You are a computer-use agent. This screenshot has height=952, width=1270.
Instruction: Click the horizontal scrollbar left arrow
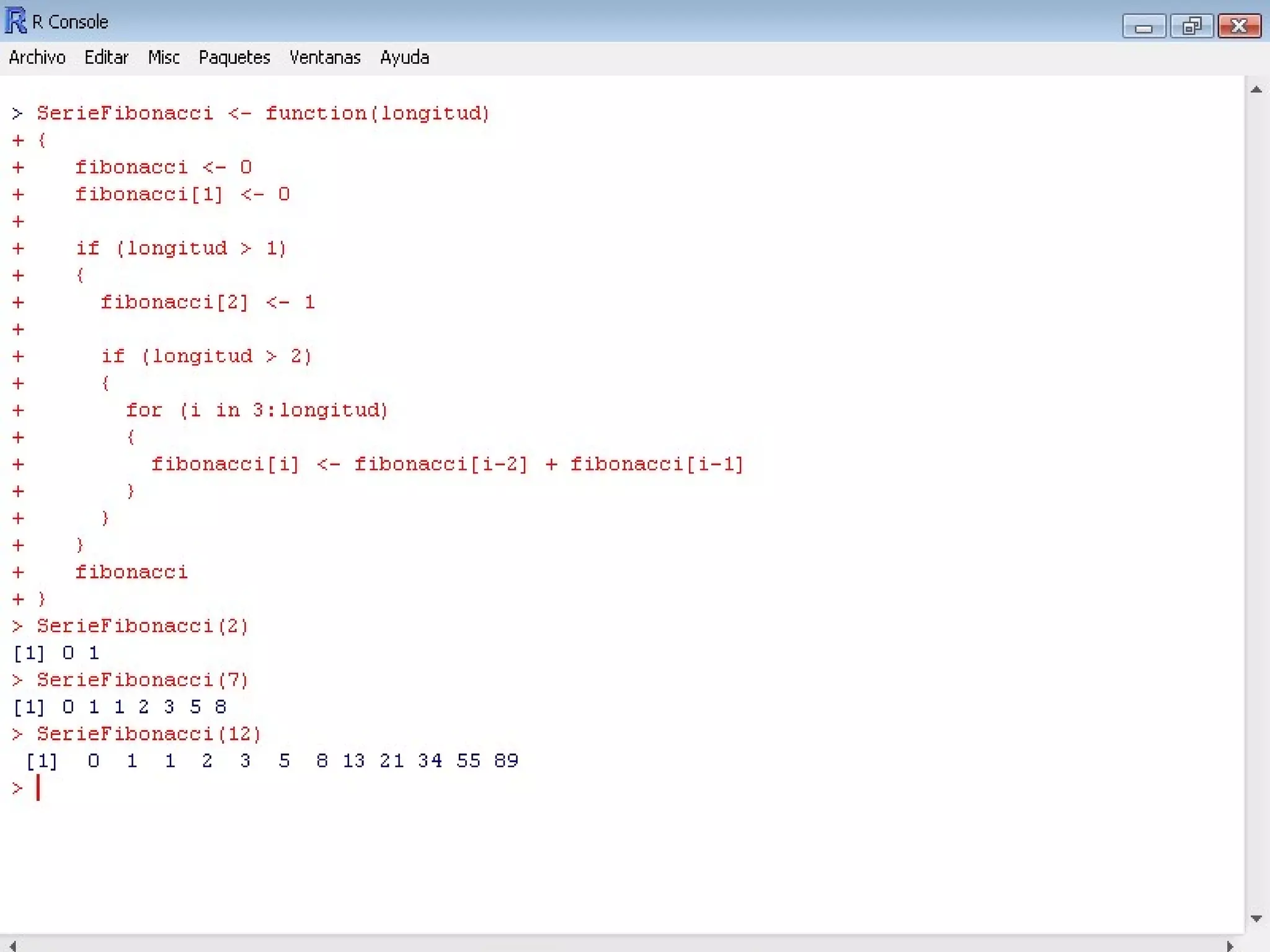(12, 946)
